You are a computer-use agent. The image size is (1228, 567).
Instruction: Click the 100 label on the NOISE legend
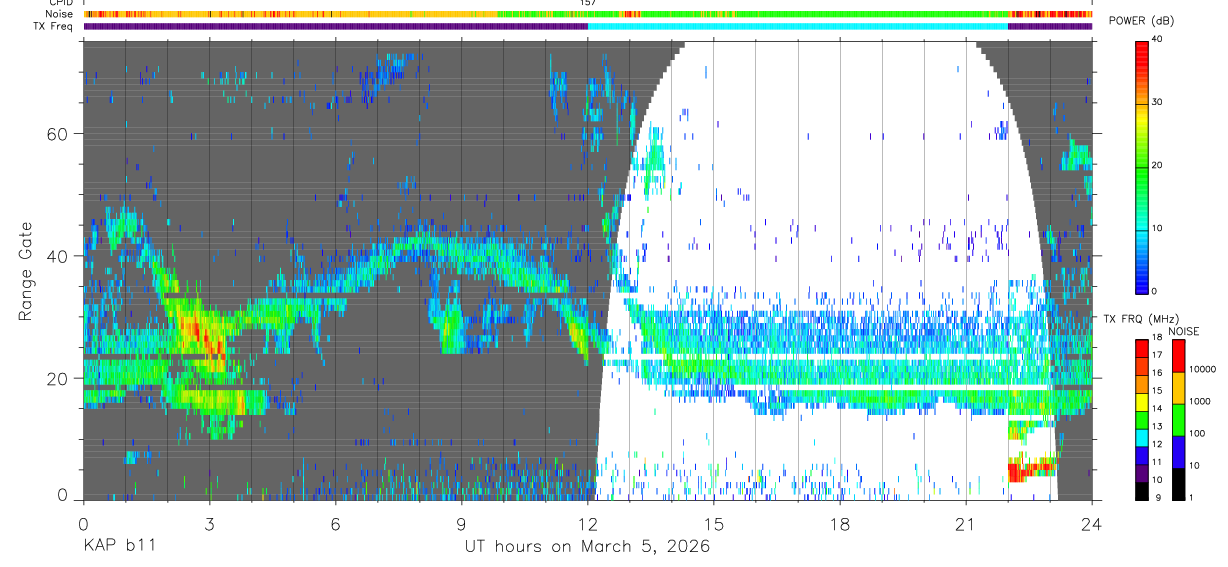1197,433
